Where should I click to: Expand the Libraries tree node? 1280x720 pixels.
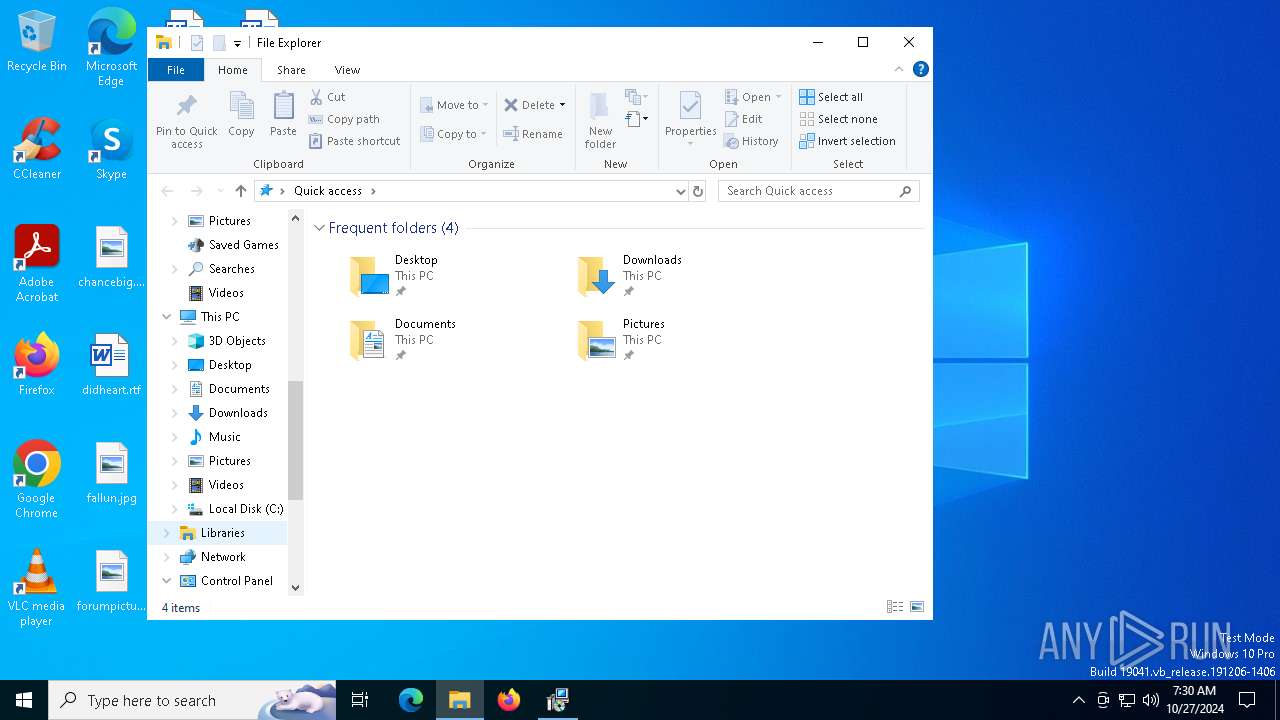(166, 533)
